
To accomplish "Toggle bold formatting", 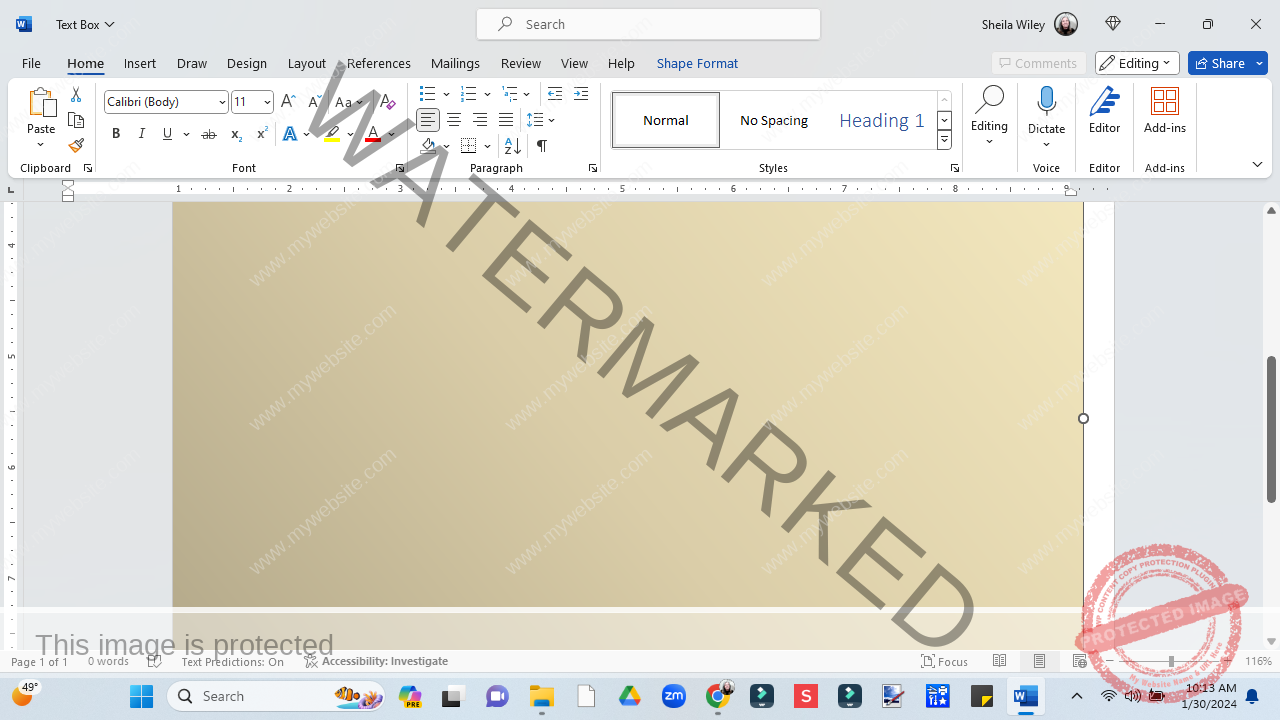I will pos(116,134).
